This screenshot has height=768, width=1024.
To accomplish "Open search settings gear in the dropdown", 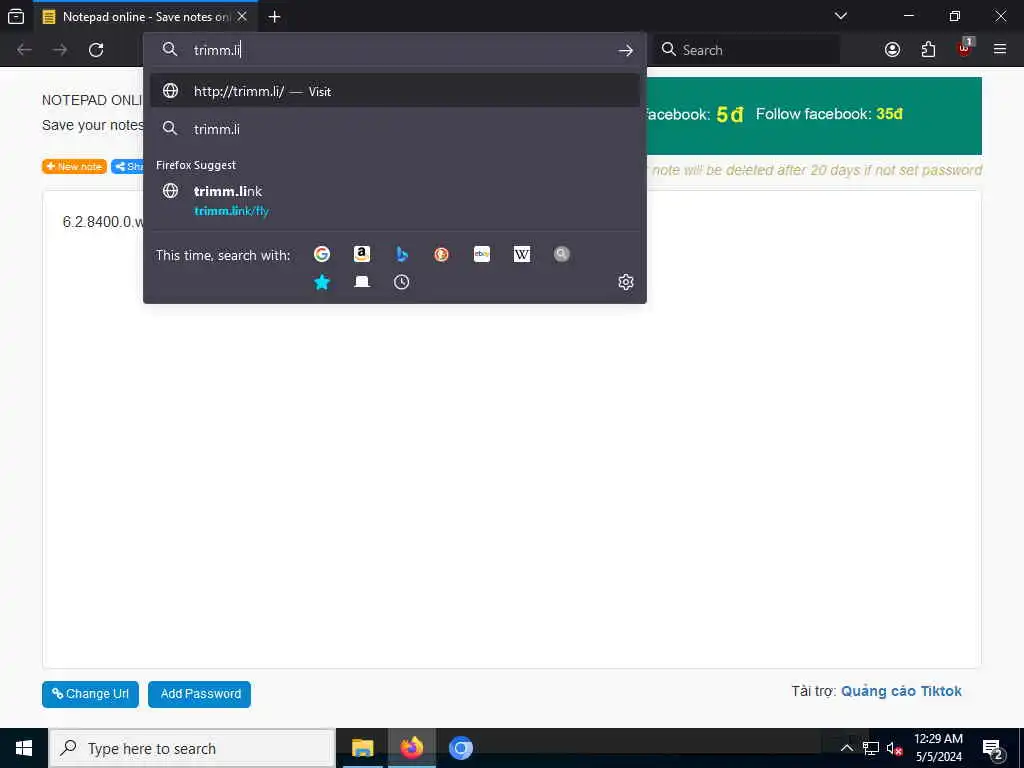I will pos(626,282).
